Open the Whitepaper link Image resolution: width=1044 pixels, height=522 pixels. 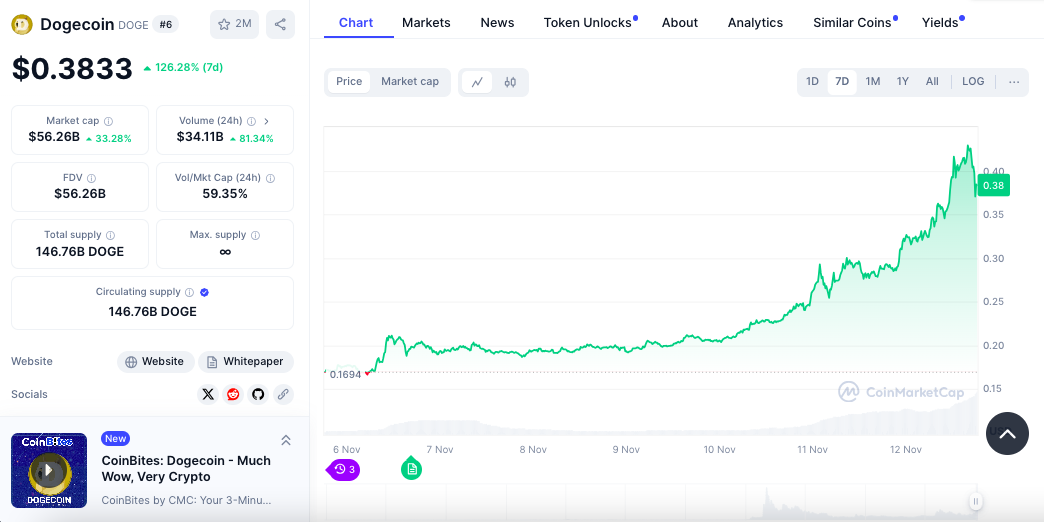(246, 362)
